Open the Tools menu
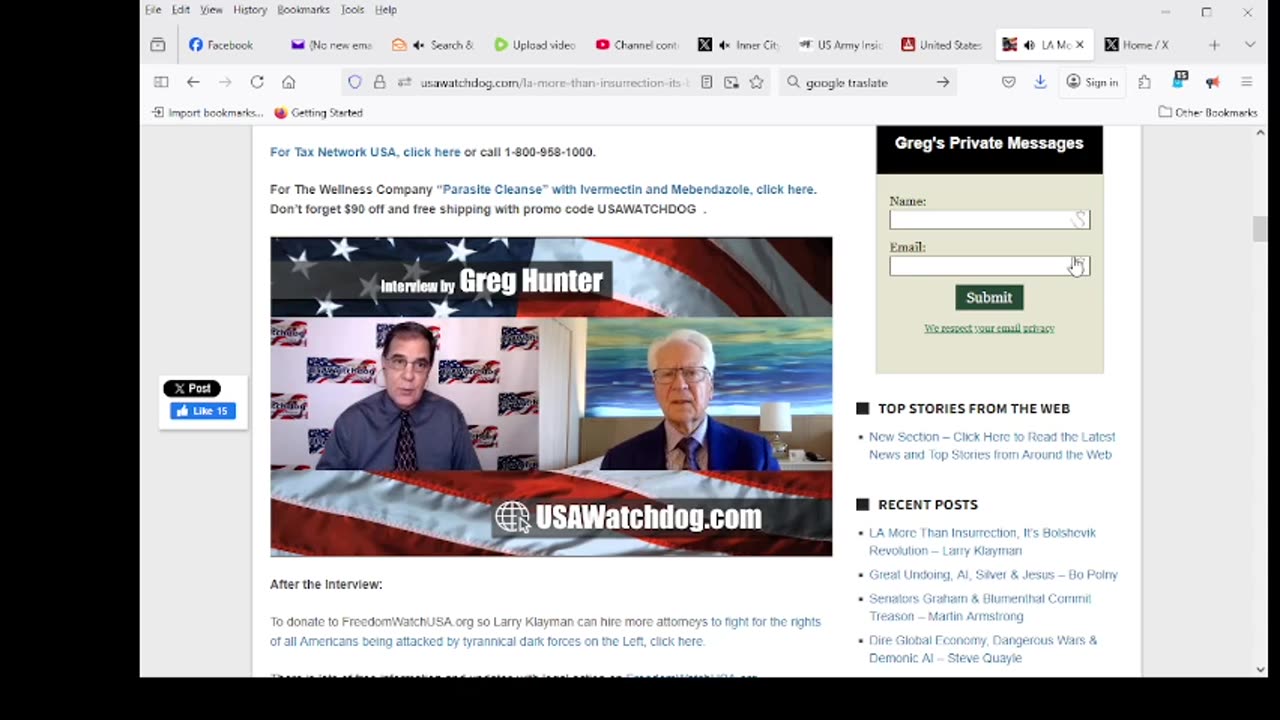1280x720 pixels. click(x=352, y=10)
